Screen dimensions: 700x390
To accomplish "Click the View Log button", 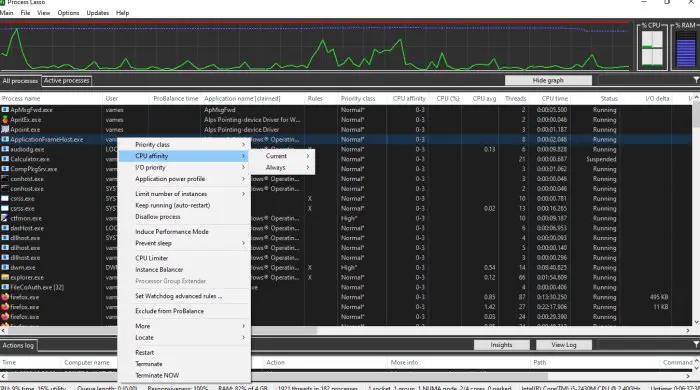I will click(564, 345).
